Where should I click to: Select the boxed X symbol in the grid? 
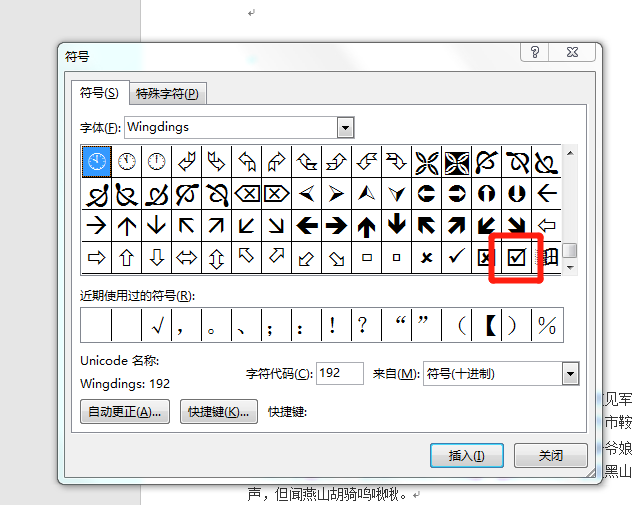click(487, 258)
